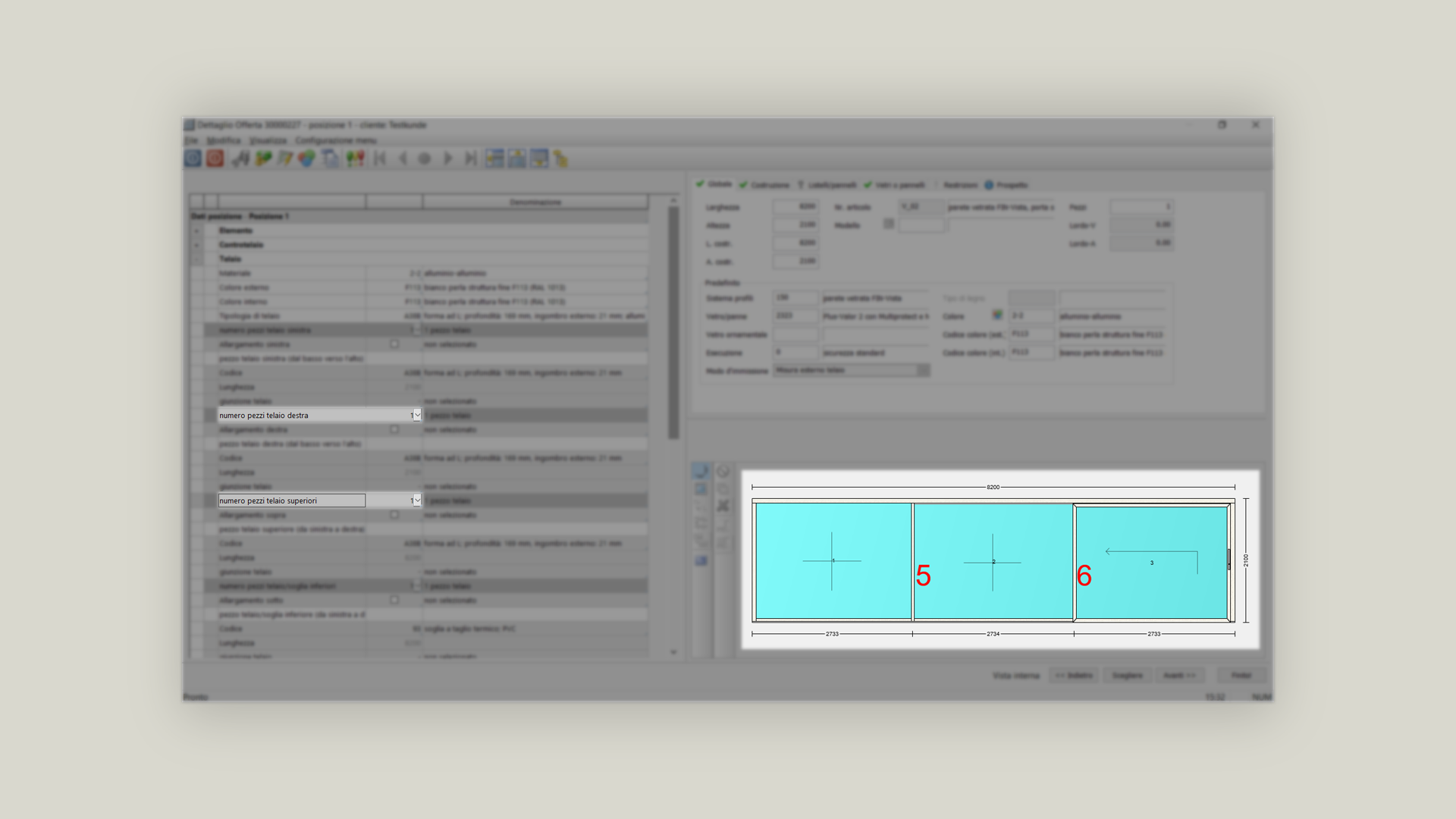
Task: Toggle the 'Allargamento sopra' checkbox
Action: pyautogui.click(x=394, y=515)
